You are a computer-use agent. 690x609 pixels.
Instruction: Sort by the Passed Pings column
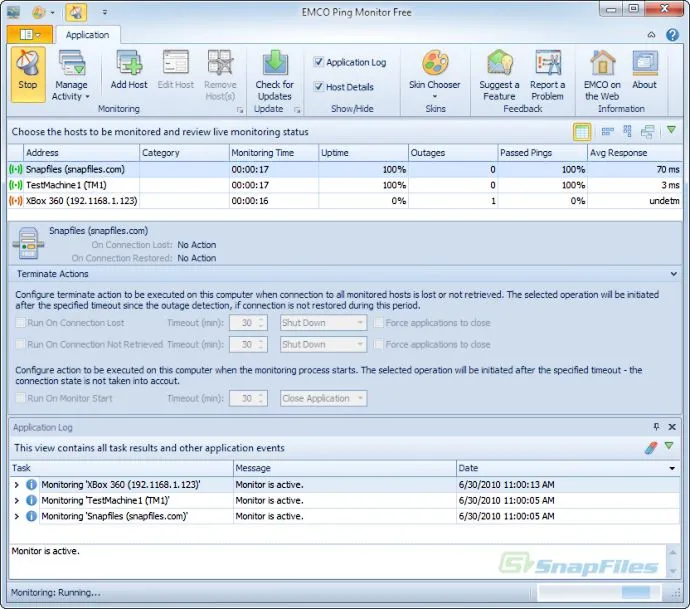[x=543, y=153]
